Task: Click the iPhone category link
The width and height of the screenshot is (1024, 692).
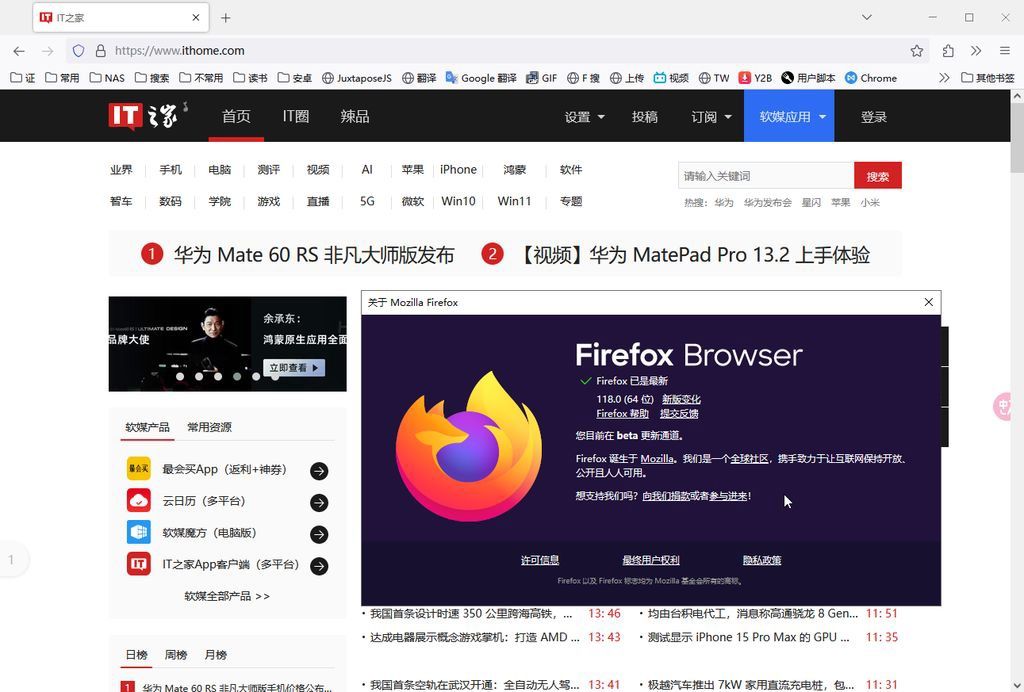Action: [x=458, y=170]
